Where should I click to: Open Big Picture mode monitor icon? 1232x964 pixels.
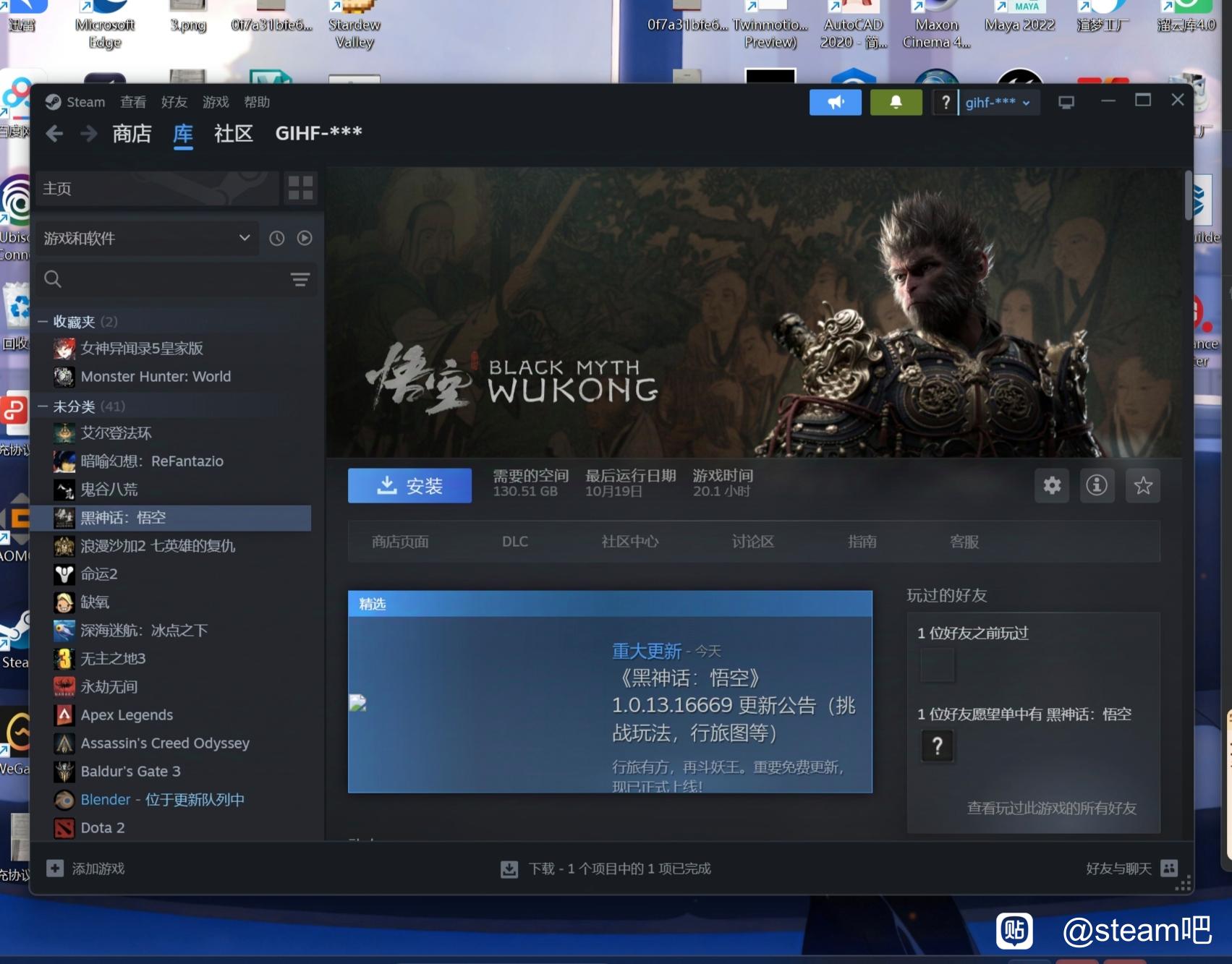click(x=1066, y=103)
